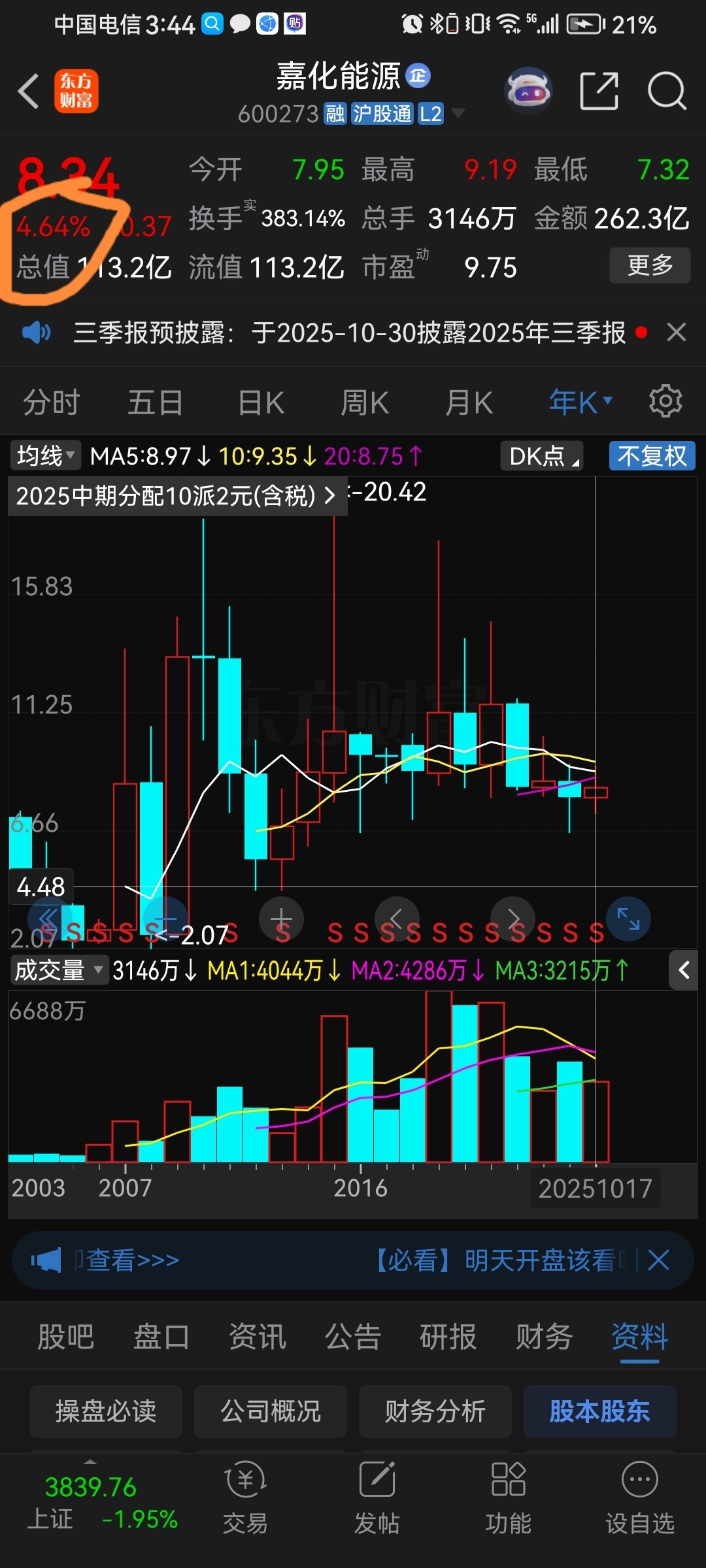706x1568 pixels.
Task: Select 股本股东 sub-tab
Action: (600, 1411)
